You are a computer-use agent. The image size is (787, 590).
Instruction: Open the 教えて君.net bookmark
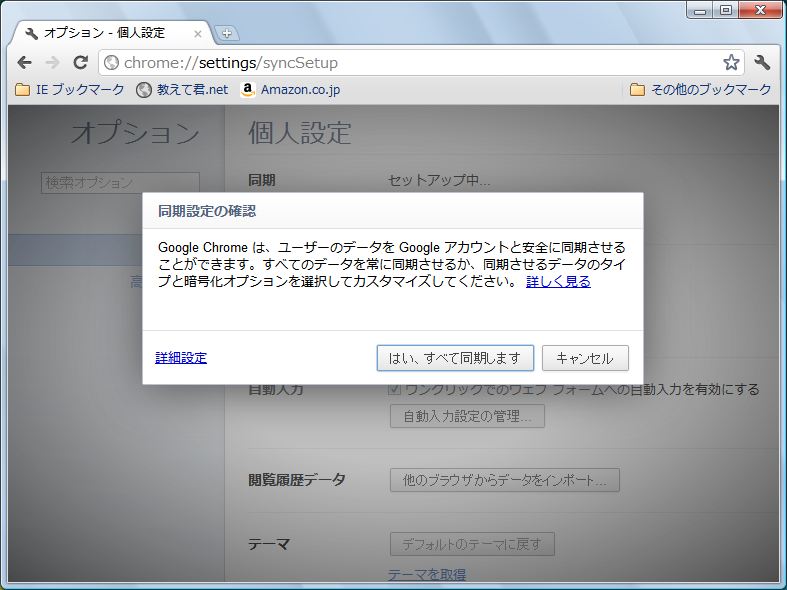[182, 90]
